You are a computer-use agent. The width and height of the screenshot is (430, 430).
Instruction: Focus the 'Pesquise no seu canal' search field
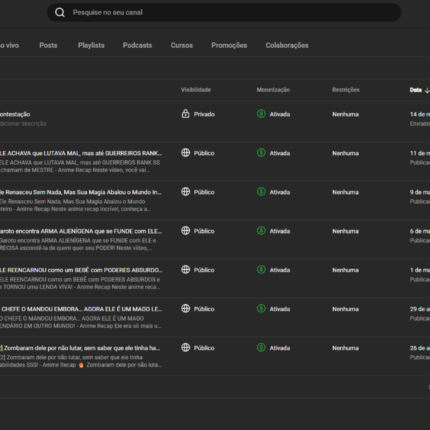pyautogui.click(x=224, y=13)
